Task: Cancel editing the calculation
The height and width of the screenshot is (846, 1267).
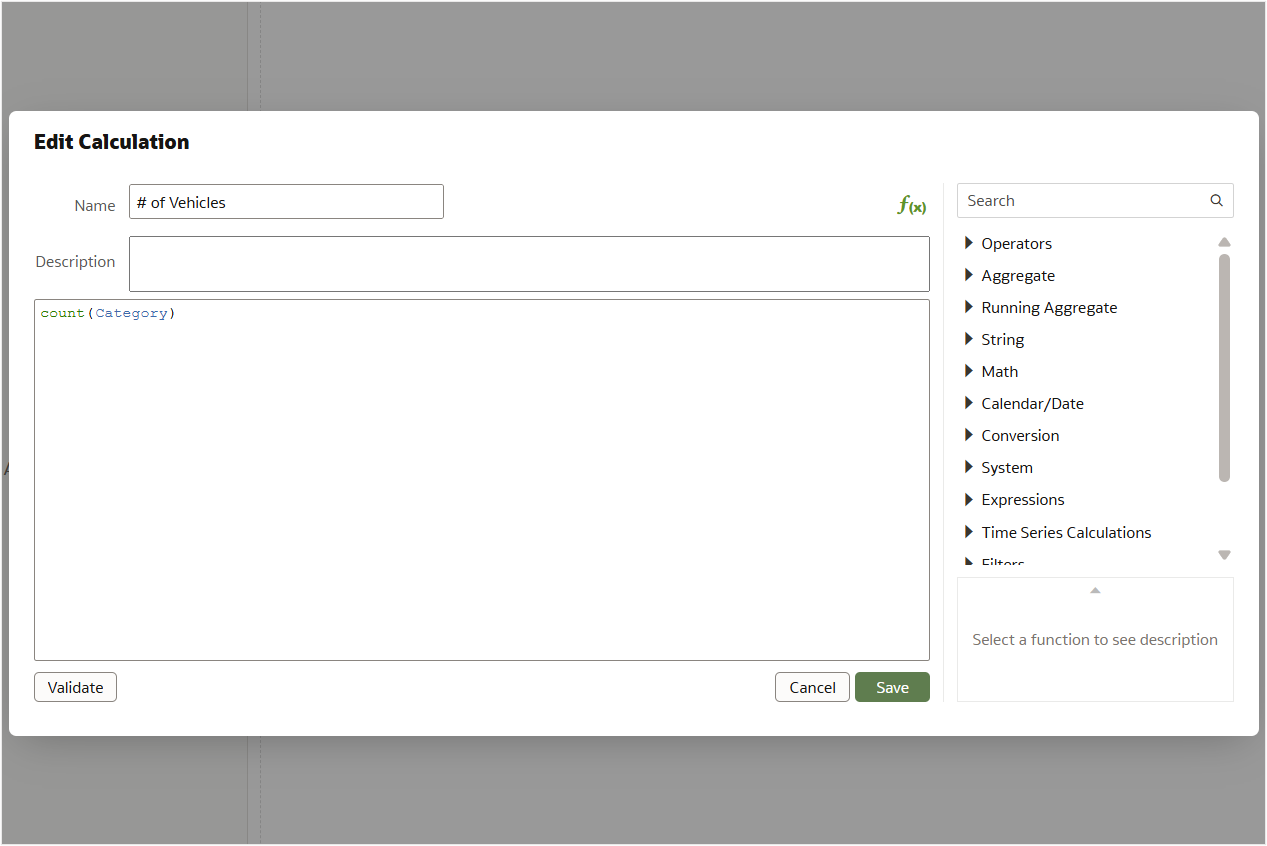Action: pos(812,687)
